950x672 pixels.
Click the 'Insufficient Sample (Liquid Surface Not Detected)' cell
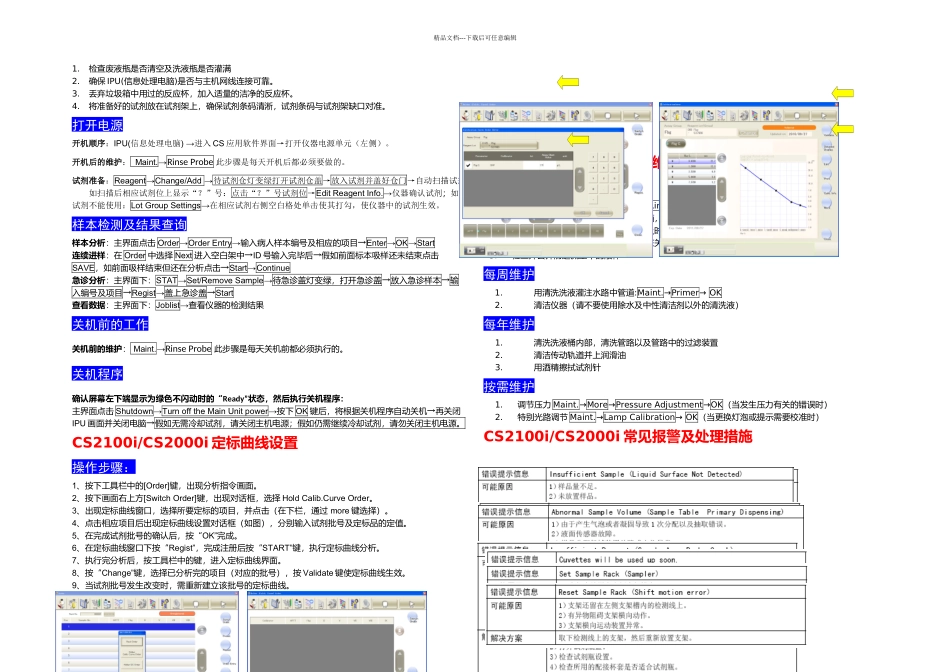point(670,474)
